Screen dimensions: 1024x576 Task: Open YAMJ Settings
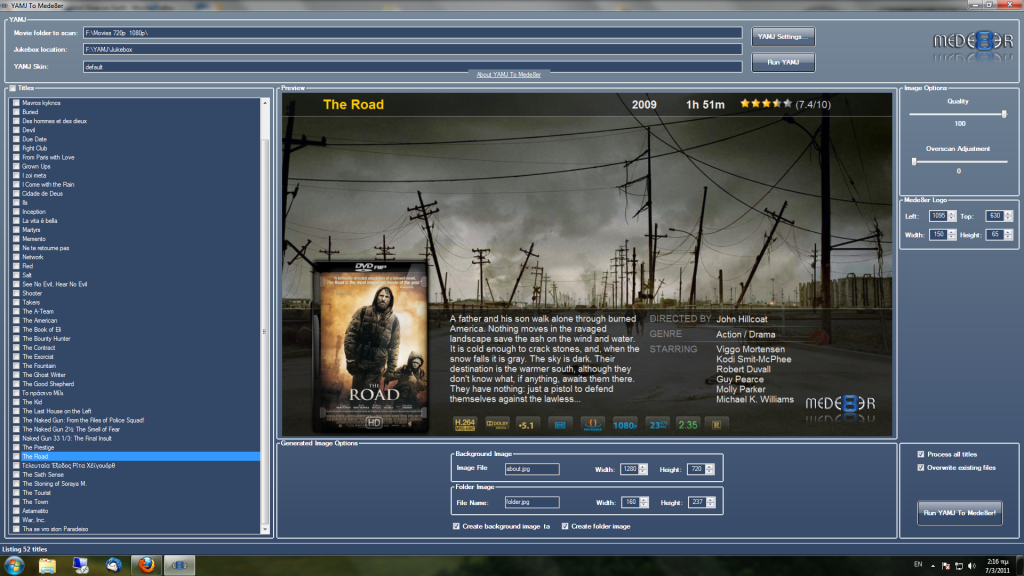(783, 37)
